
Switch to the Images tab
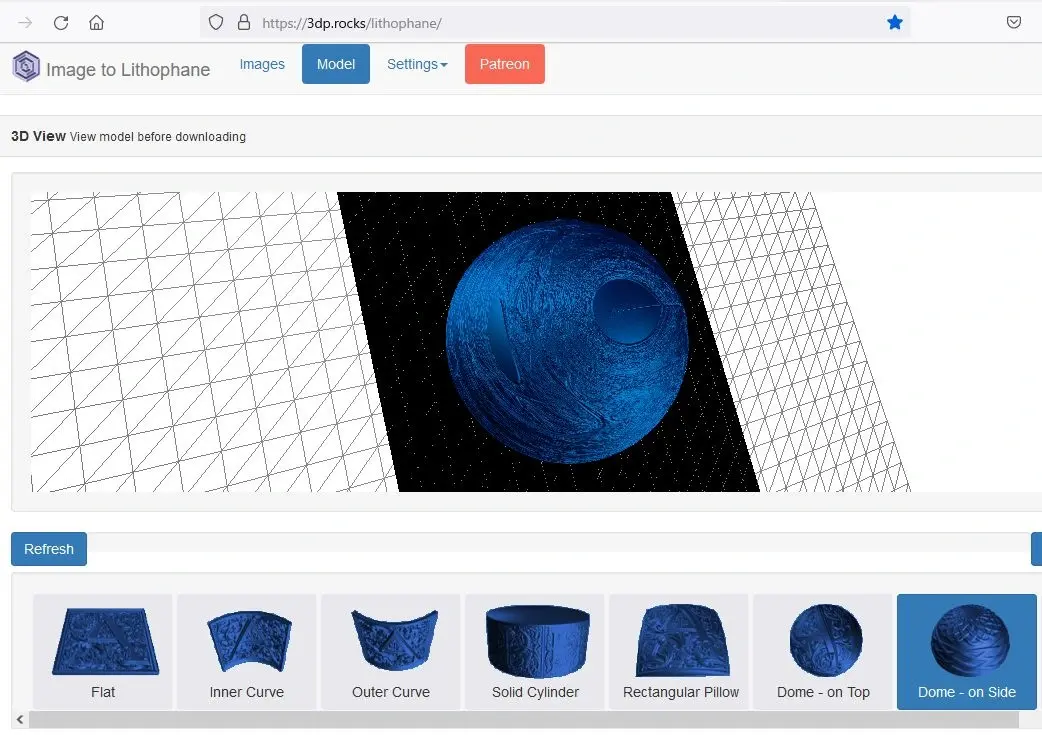[x=262, y=64]
